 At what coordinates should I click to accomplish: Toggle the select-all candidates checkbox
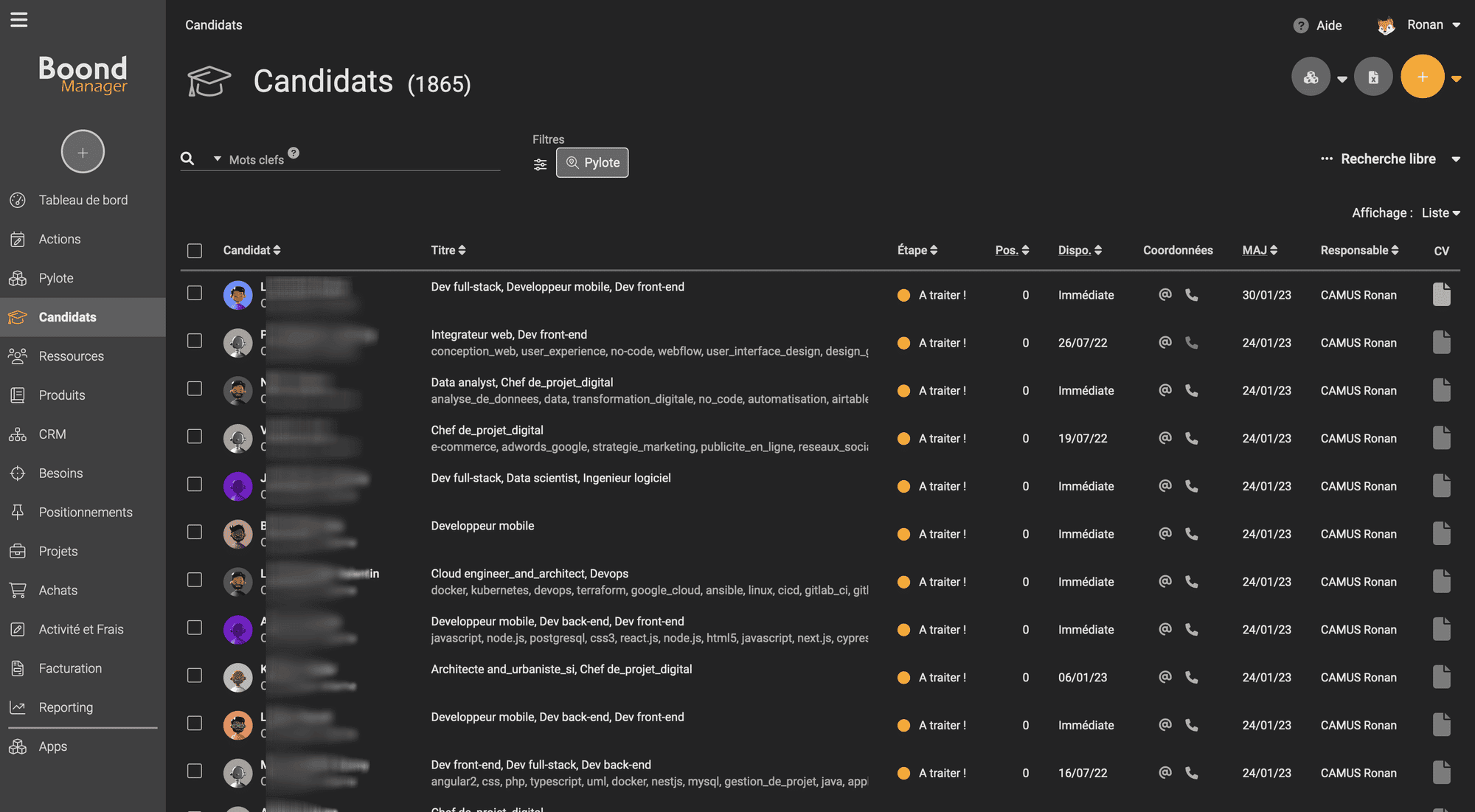point(195,251)
